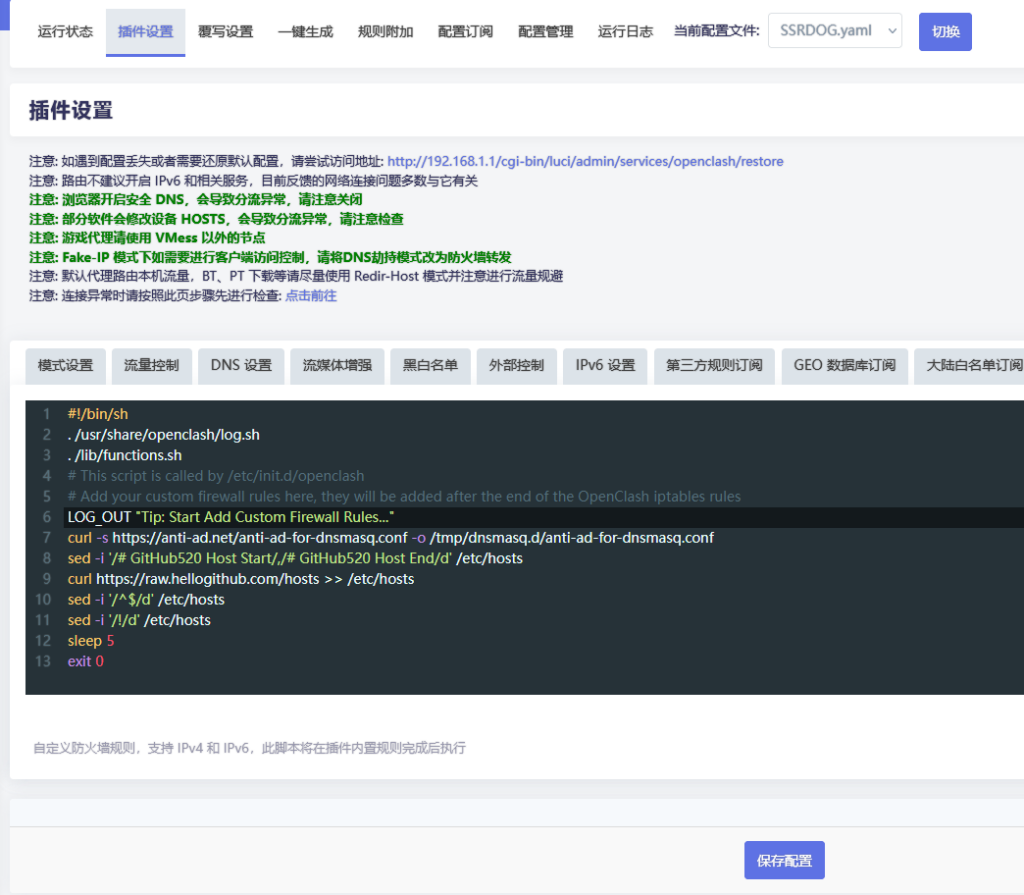Open the 一键生成 tab
This screenshot has height=895, width=1024.
[305, 32]
